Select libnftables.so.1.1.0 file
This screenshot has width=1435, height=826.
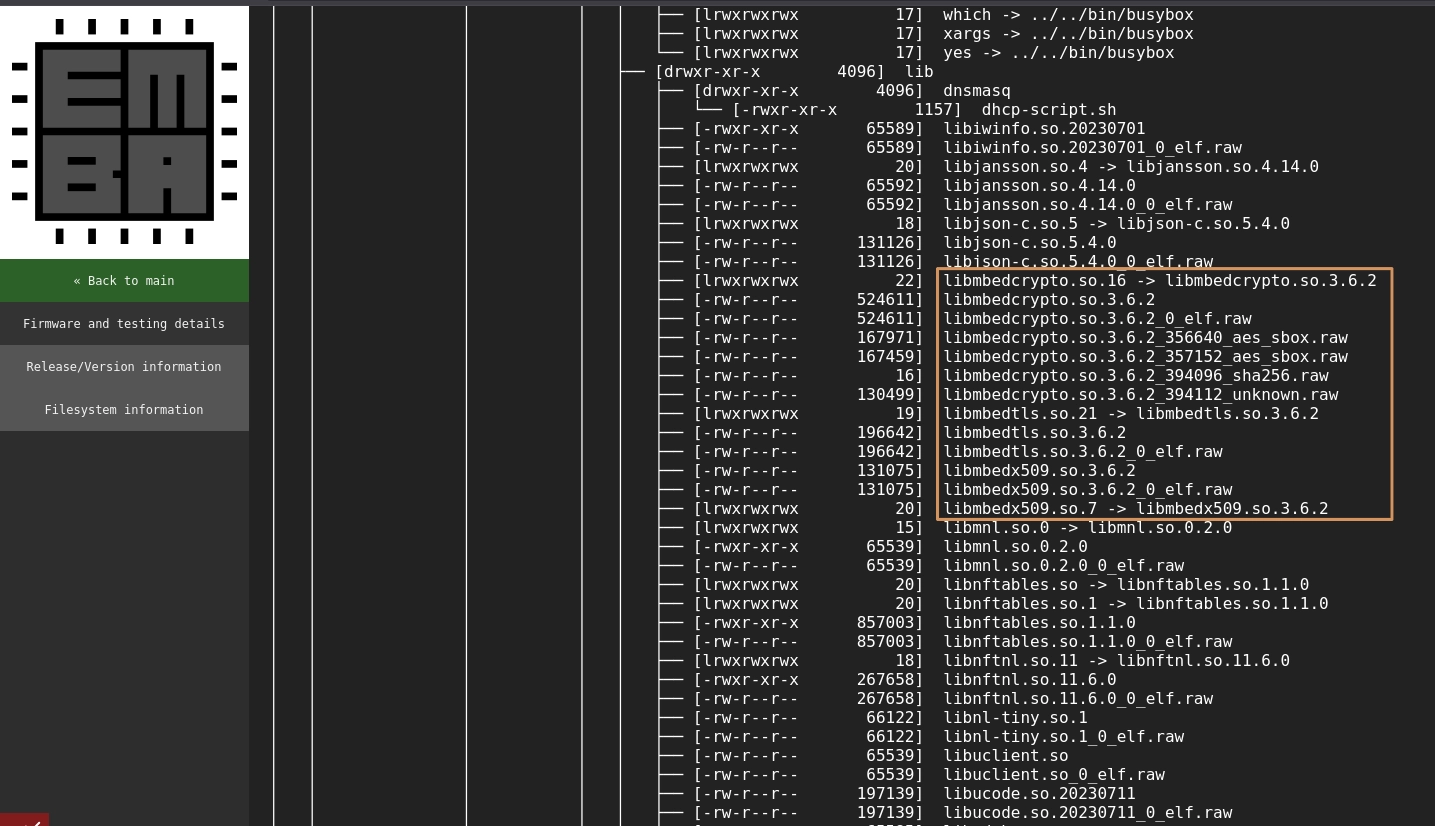[x=1040, y=623]
